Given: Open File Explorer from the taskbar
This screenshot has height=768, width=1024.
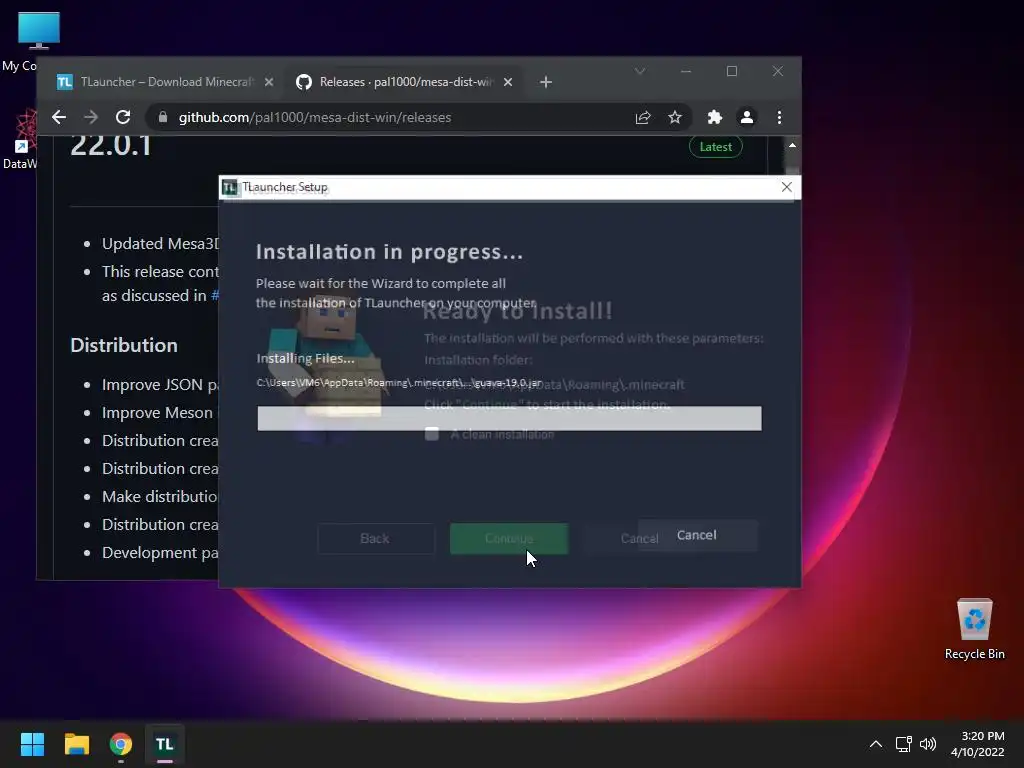Looking at the screenshot, I should click(x=76, y=744).
